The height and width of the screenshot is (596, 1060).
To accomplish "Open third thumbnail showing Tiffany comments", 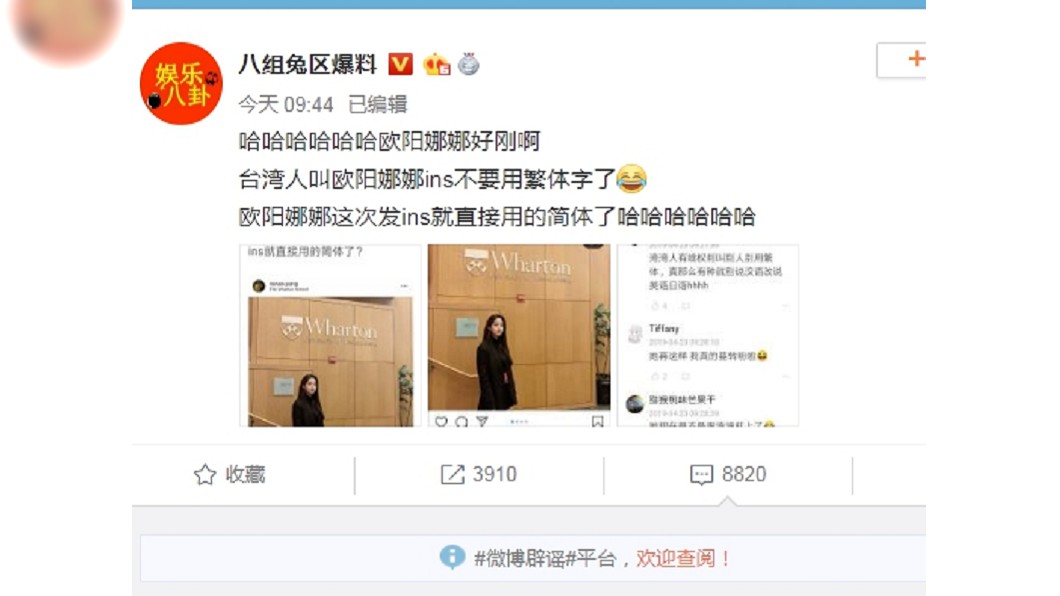I will [x=708, y=335].
